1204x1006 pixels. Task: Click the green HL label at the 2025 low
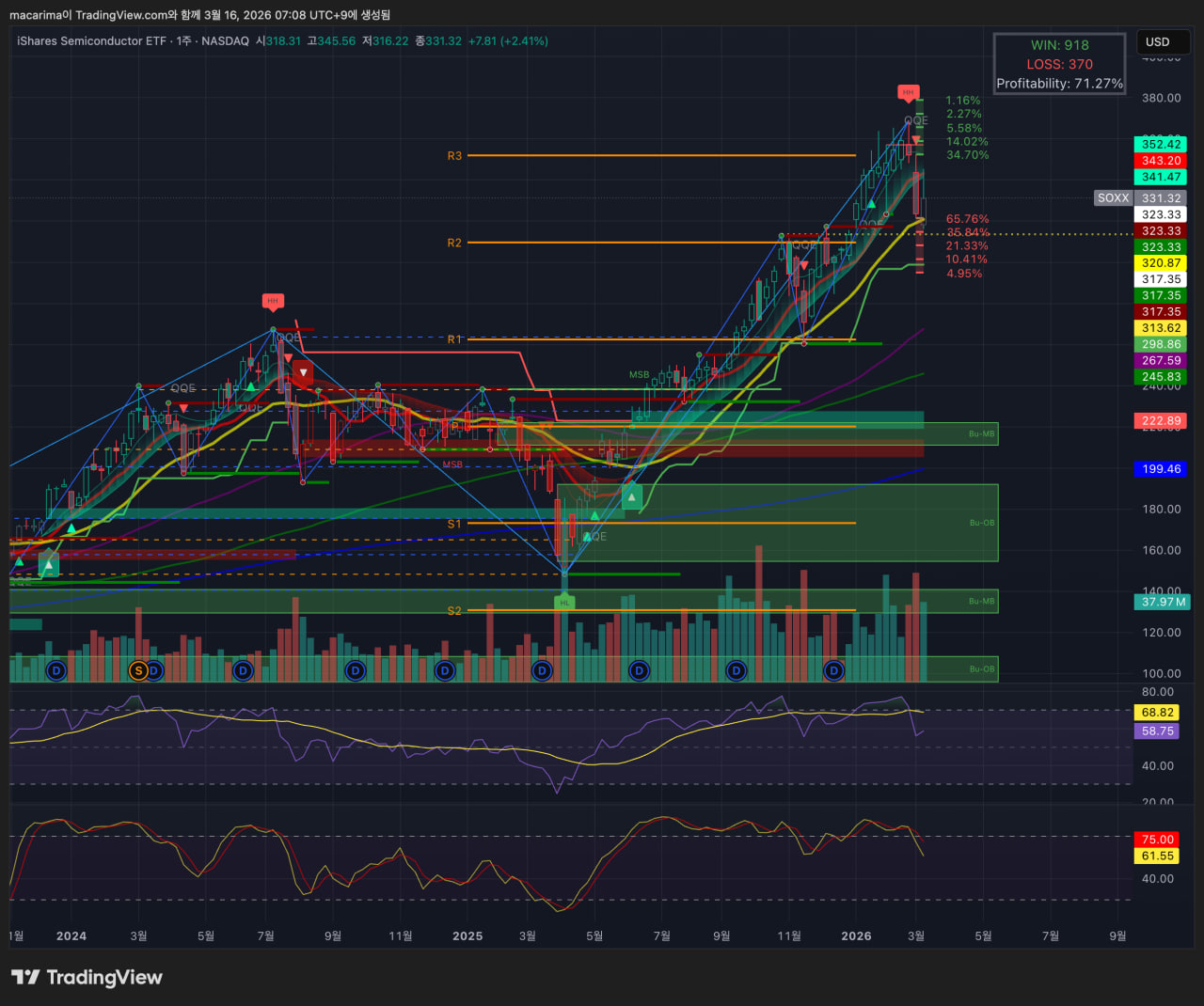tap(564, 602)
